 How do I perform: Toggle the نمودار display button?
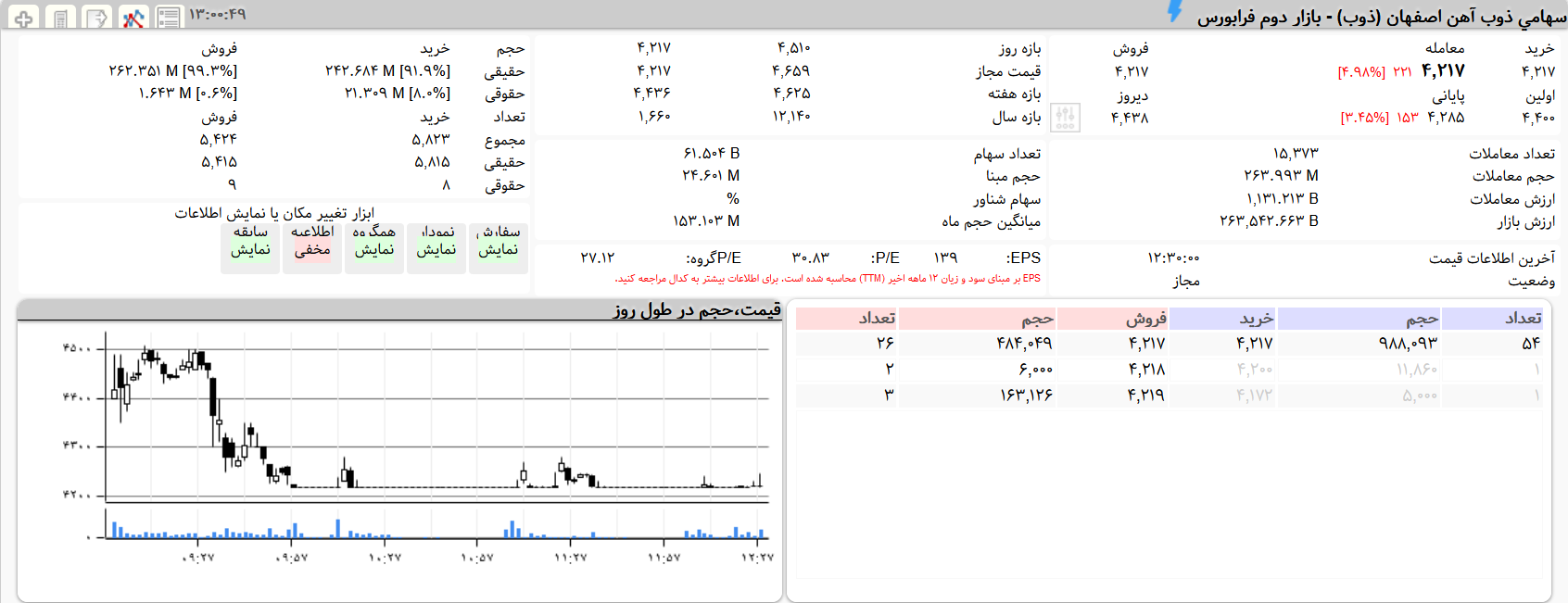(436, 246)
